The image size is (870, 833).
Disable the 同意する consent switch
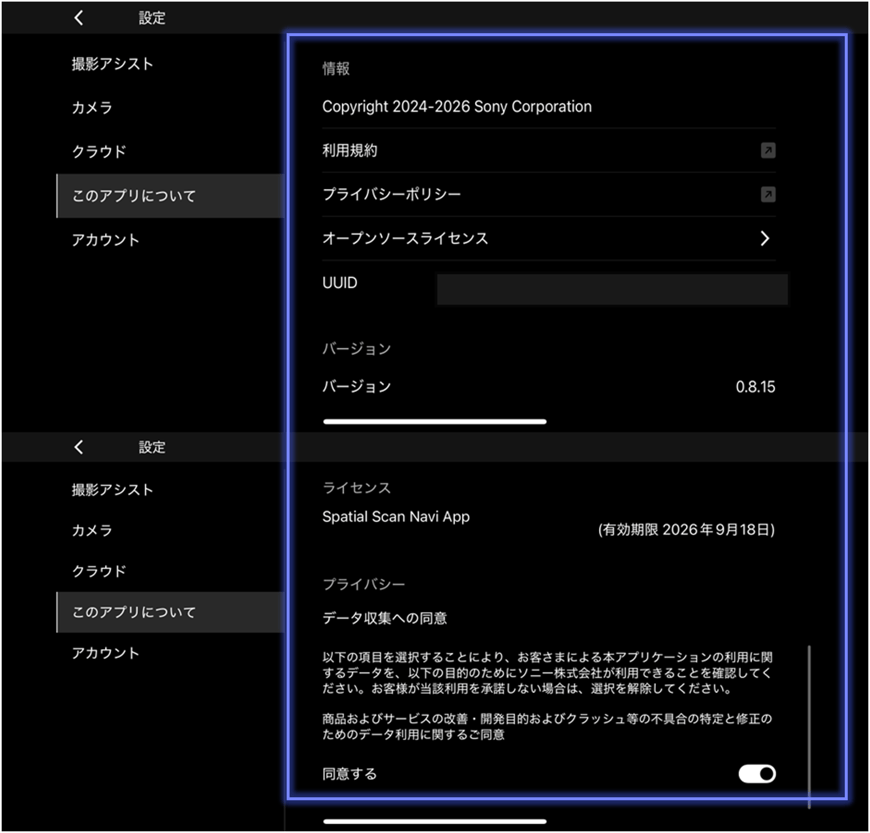click(x=756, y=773)
